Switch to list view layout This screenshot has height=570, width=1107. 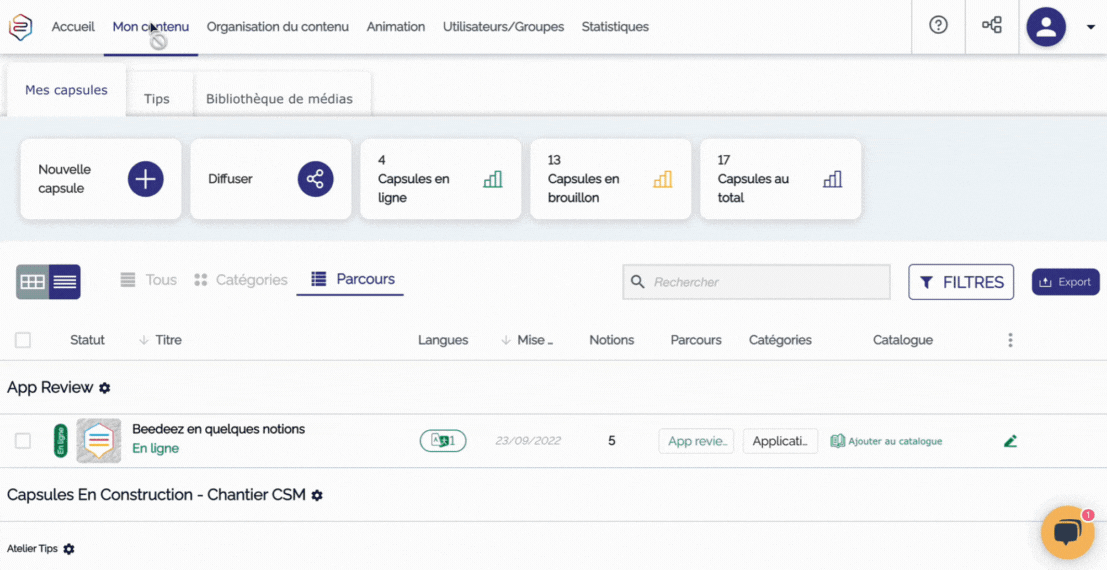(65, 282)
